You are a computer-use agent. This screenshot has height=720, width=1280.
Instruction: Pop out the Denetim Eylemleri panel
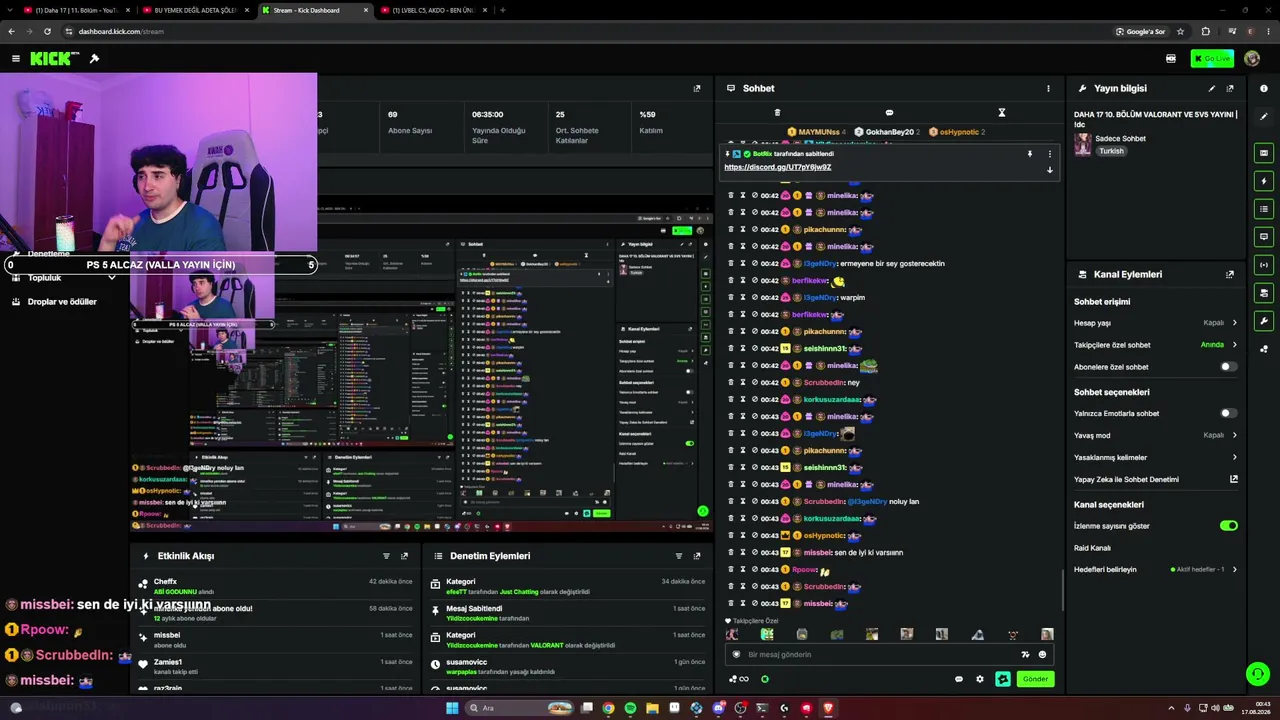pos(697,556)
